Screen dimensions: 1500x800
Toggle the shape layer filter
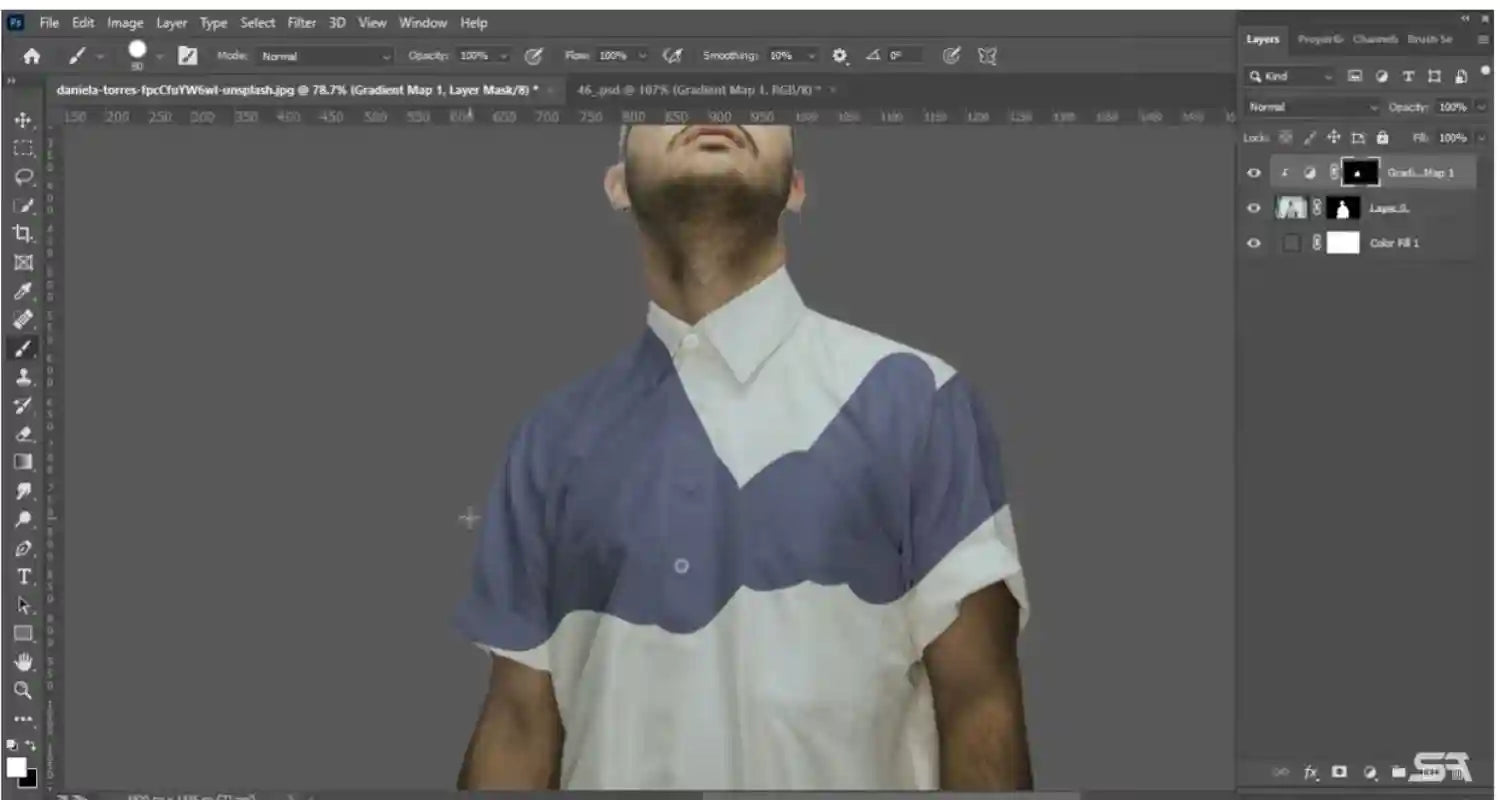coord(1435,76)
